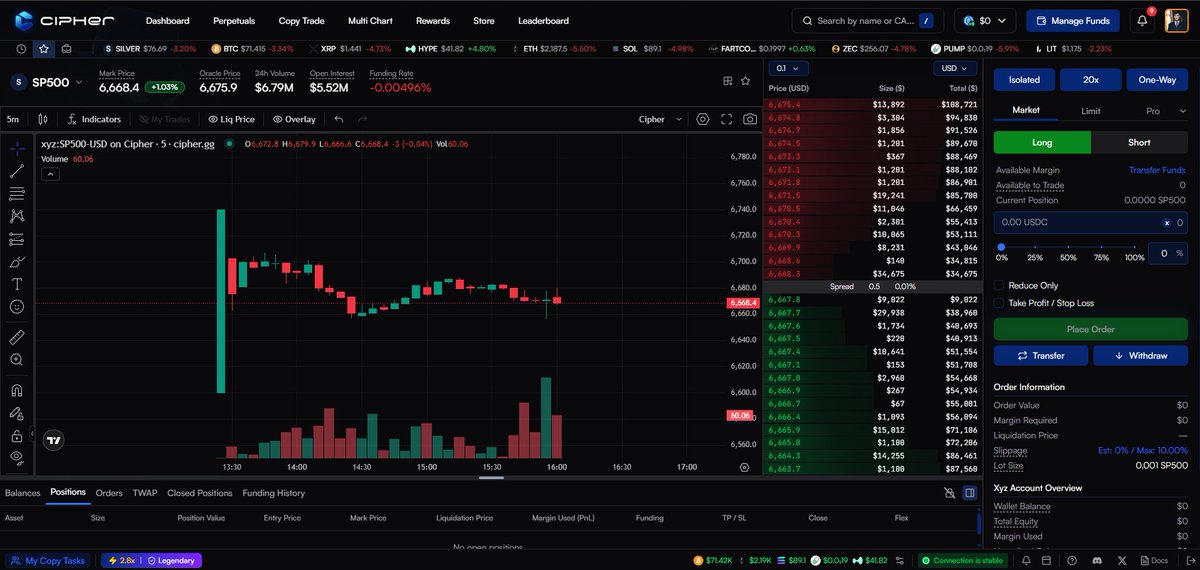Open the emoji icons tool

click(17, 306)
